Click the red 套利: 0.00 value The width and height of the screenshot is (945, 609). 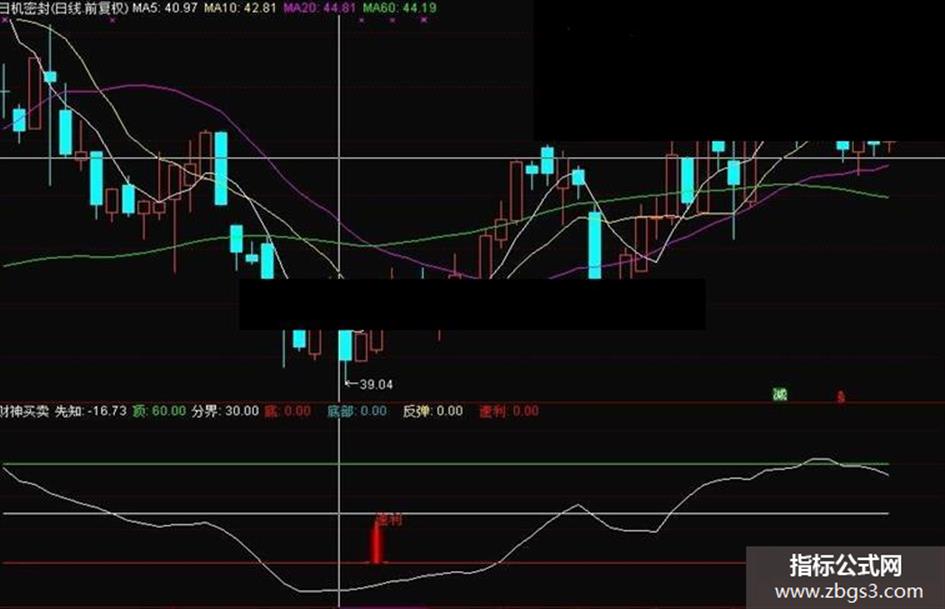coord(509,411)
